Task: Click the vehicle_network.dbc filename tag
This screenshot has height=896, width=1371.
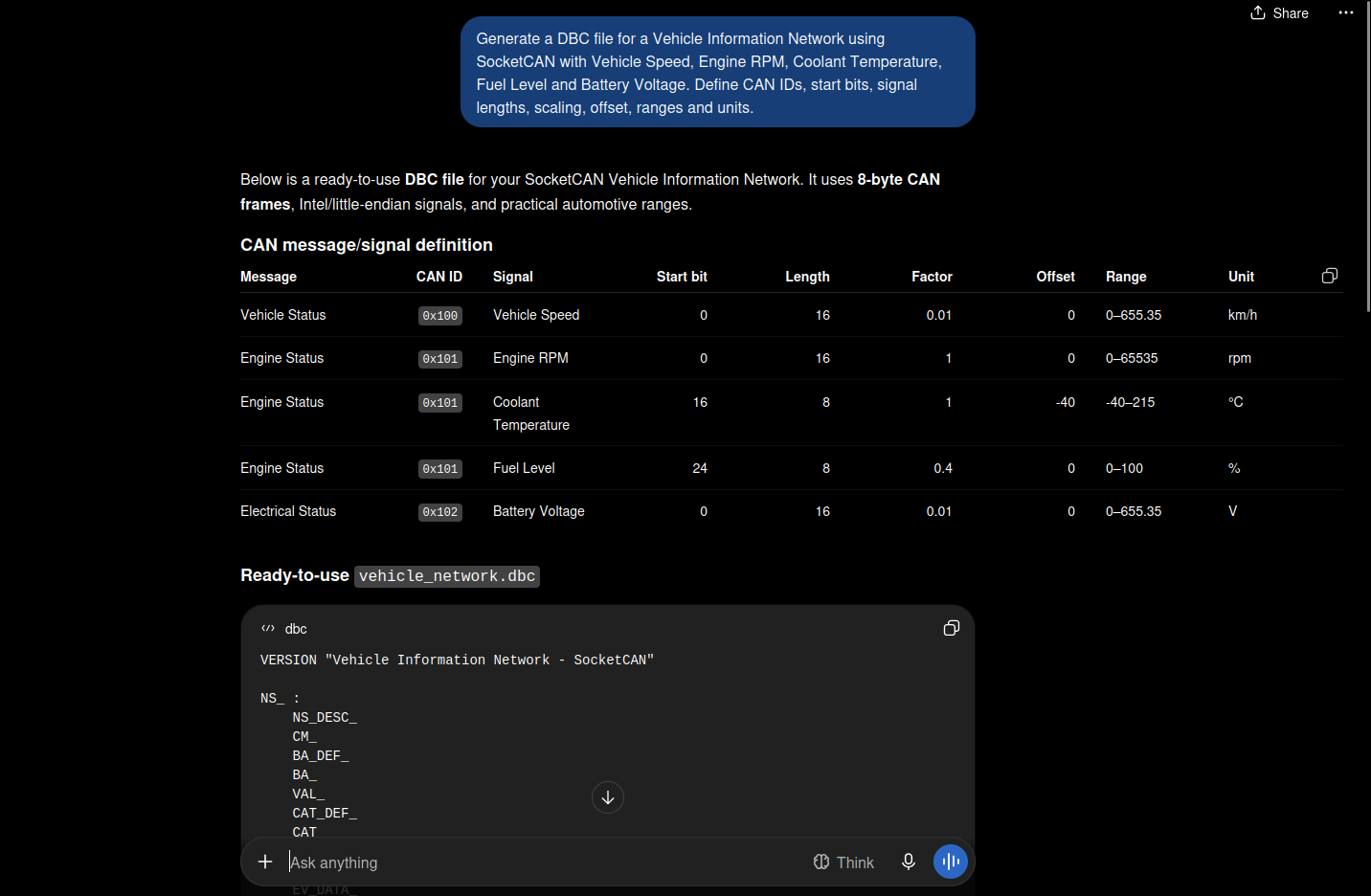Action: click(447, 576)
